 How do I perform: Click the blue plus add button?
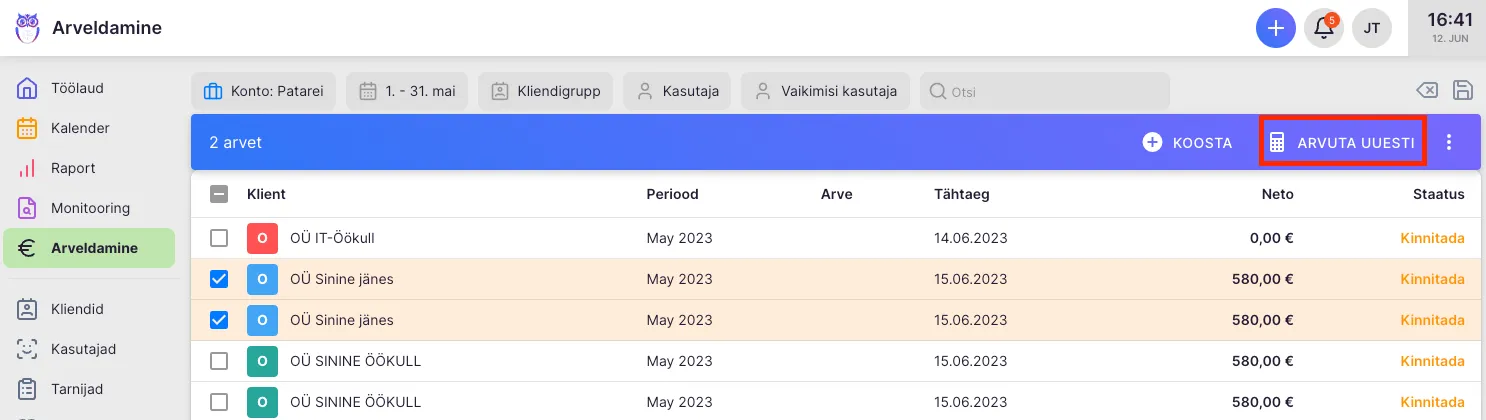(1275, 28)
